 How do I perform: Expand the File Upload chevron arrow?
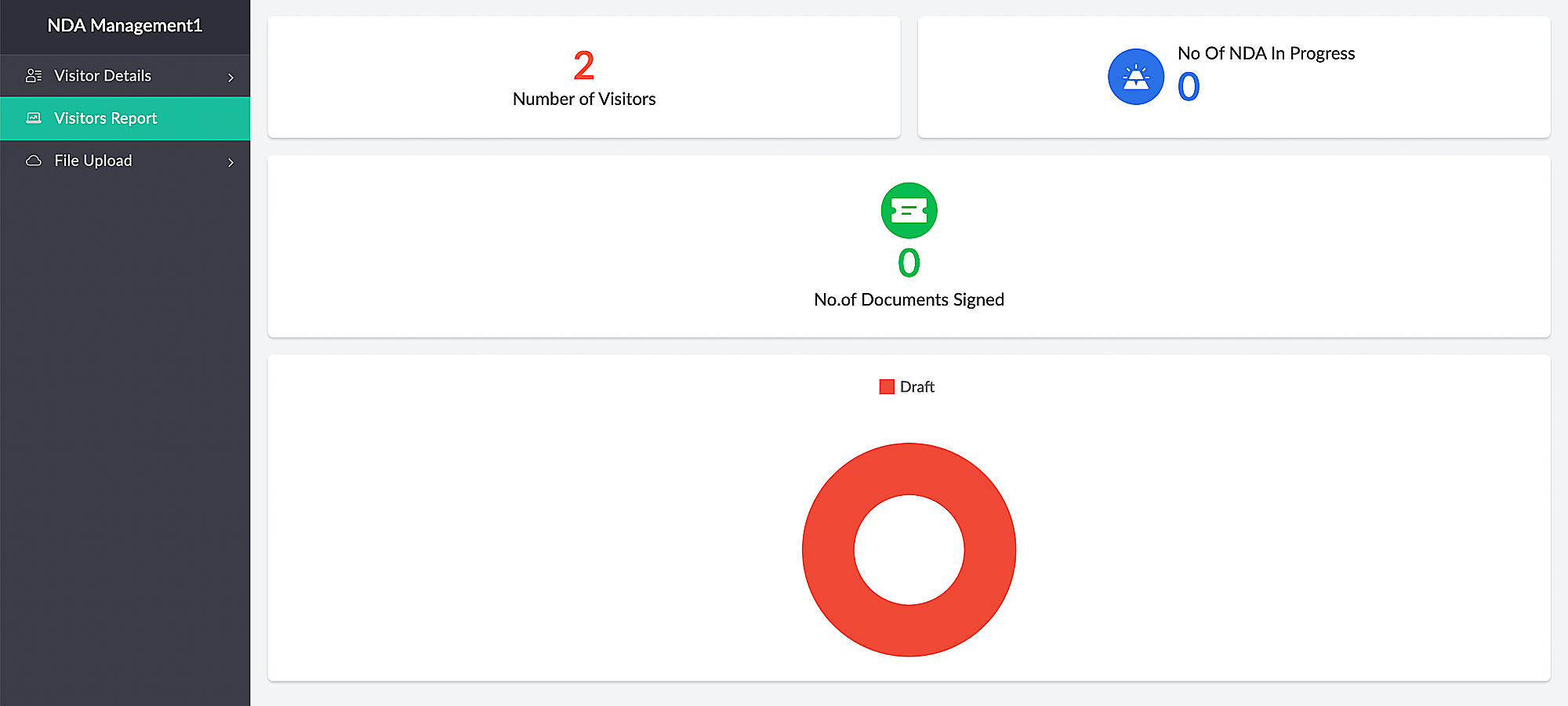tap(230, 162)
